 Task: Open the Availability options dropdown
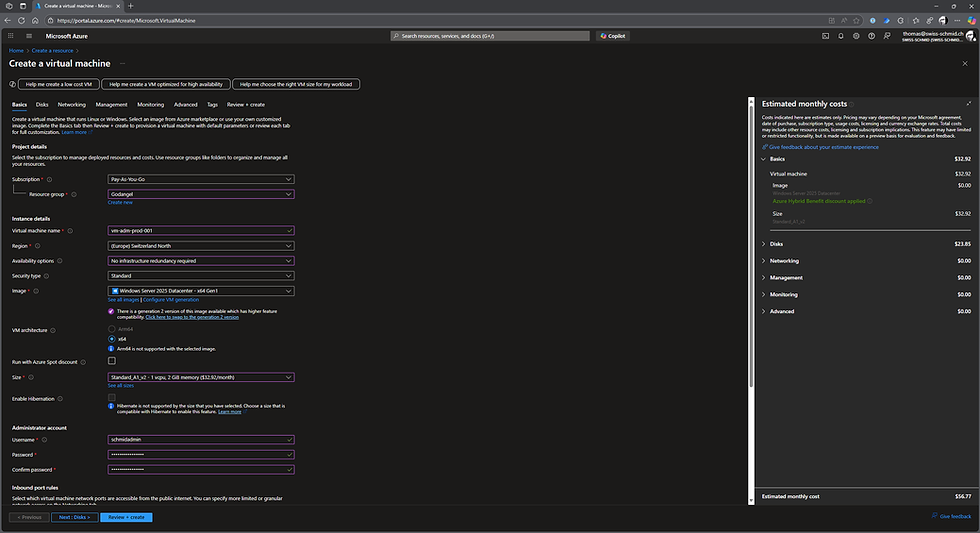click(x=201, y=261)
